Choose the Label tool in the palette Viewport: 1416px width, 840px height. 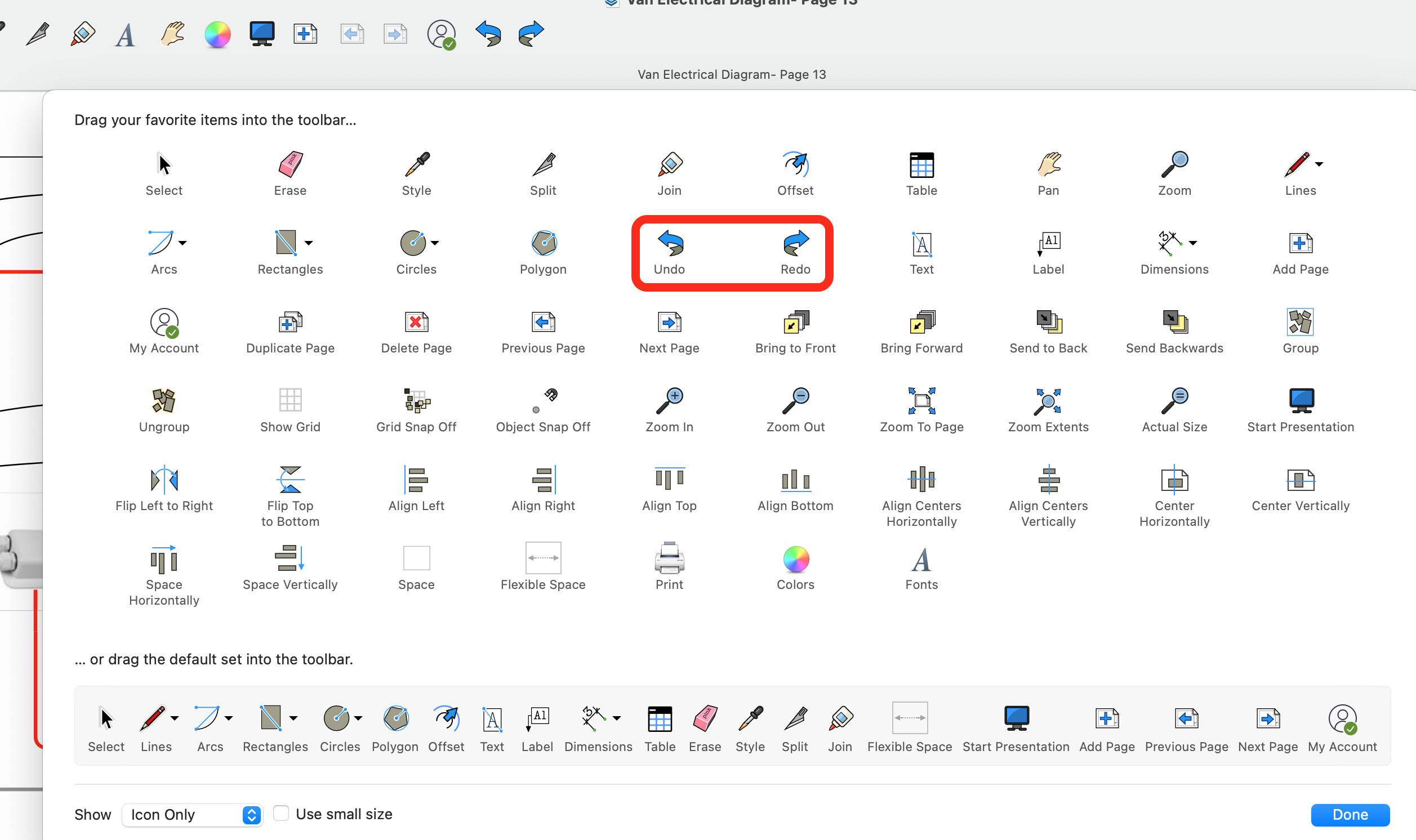point(1048,252)
